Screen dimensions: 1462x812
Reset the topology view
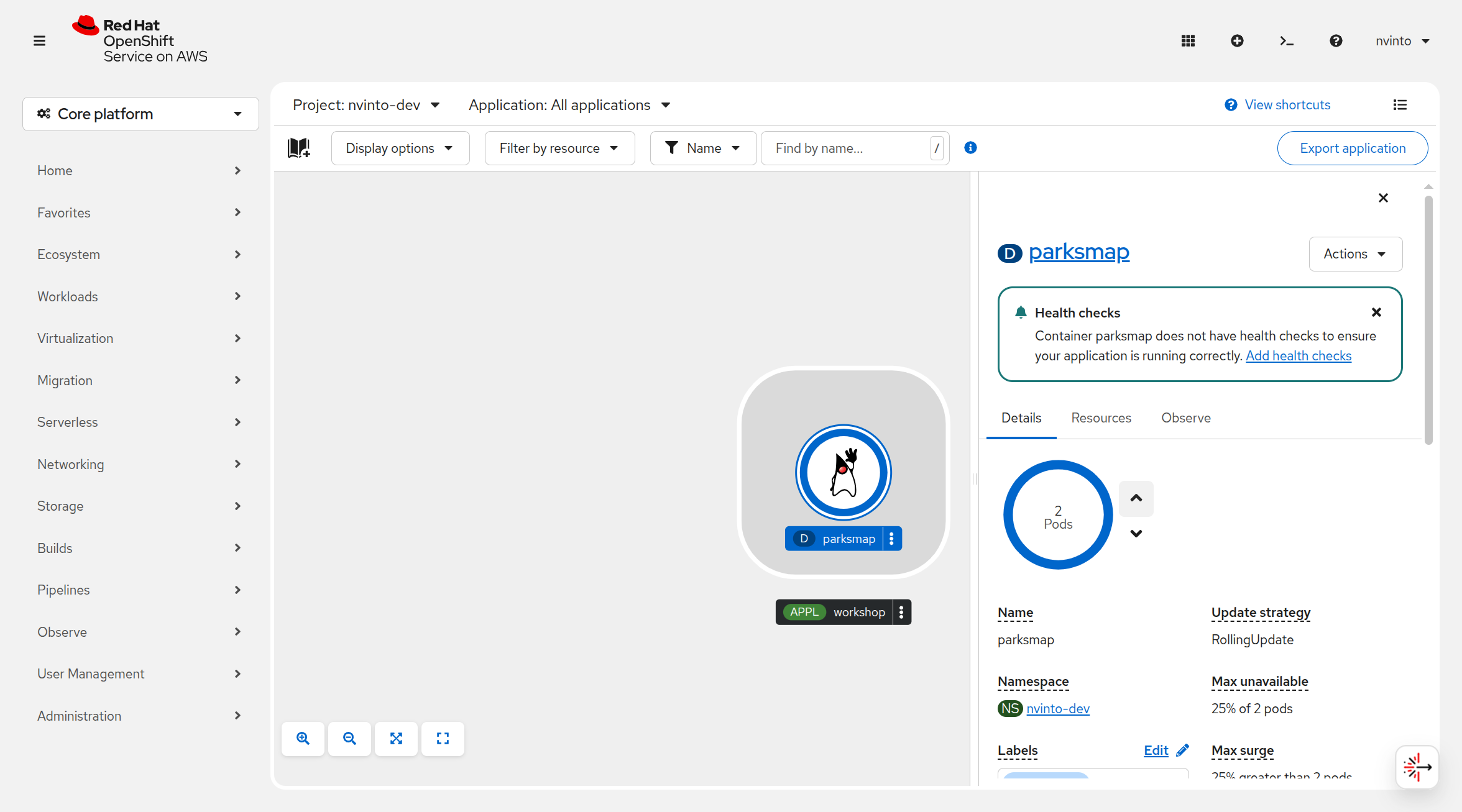click(x=443, y=739)
